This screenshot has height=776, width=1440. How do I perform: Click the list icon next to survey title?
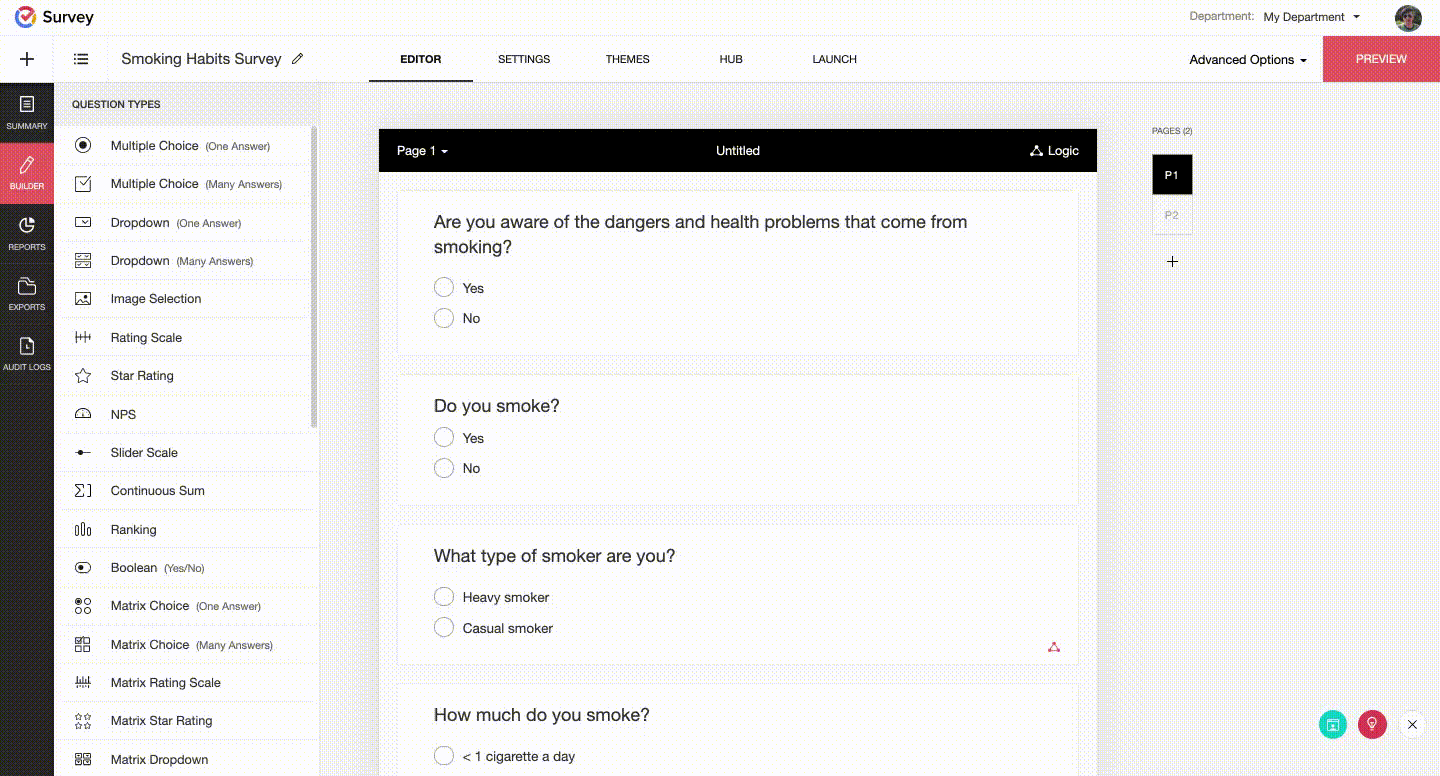click(81, 59)
